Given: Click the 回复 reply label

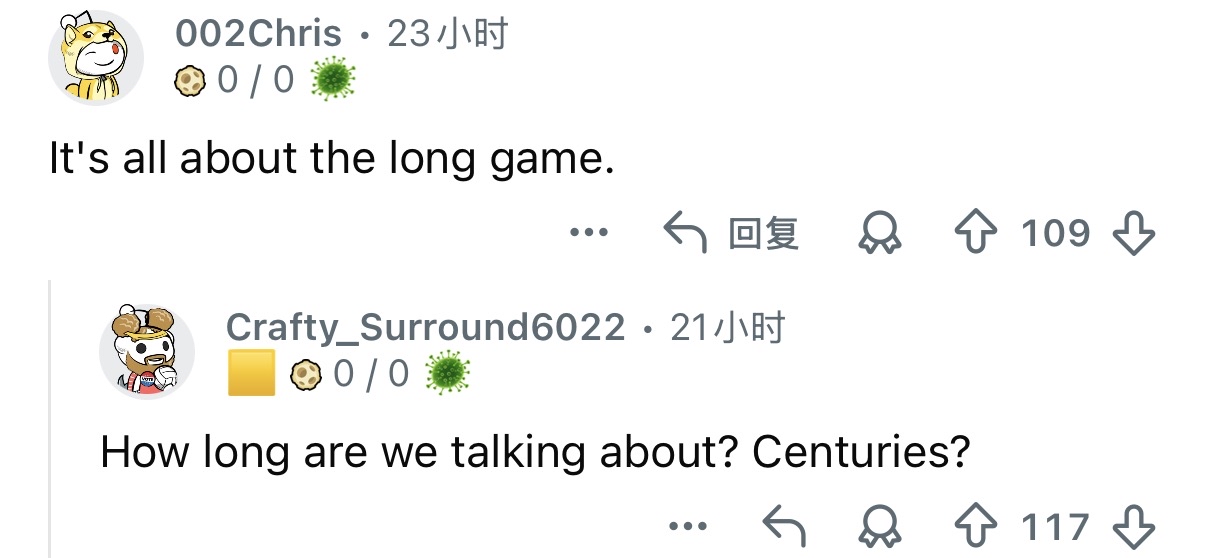Looking at the screenshot, I should pos(763,234).
